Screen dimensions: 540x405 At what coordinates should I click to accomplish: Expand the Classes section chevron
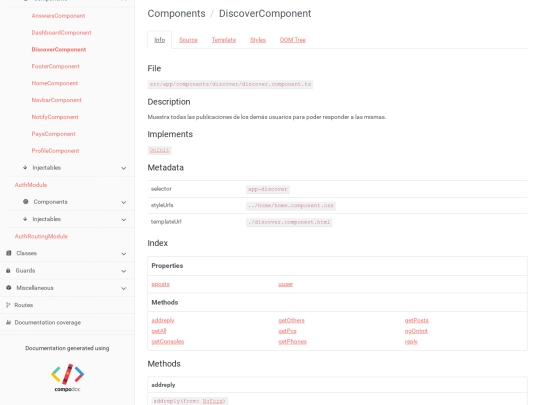click(x=124, y=254)
